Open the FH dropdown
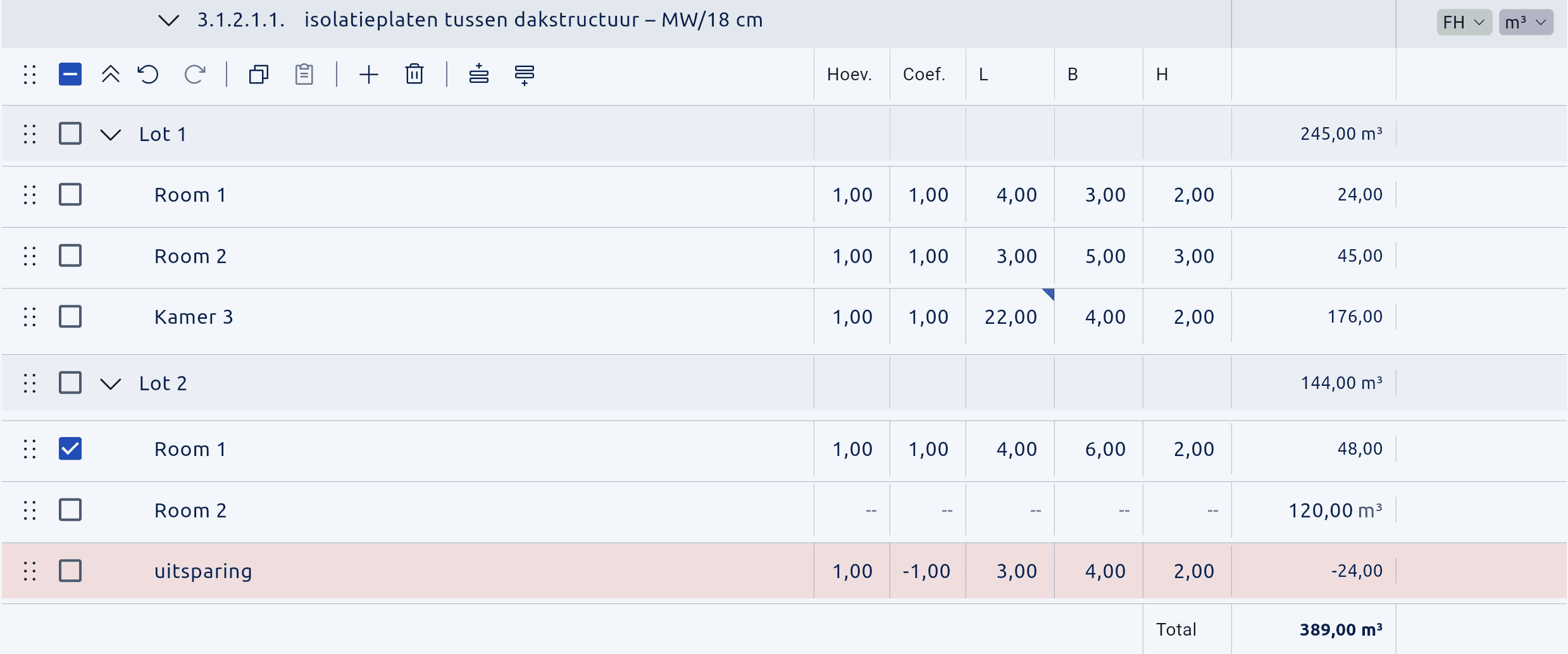The height and width of the screenshot is (654, 1568). pyautogui.click(x=1464, y=23)
